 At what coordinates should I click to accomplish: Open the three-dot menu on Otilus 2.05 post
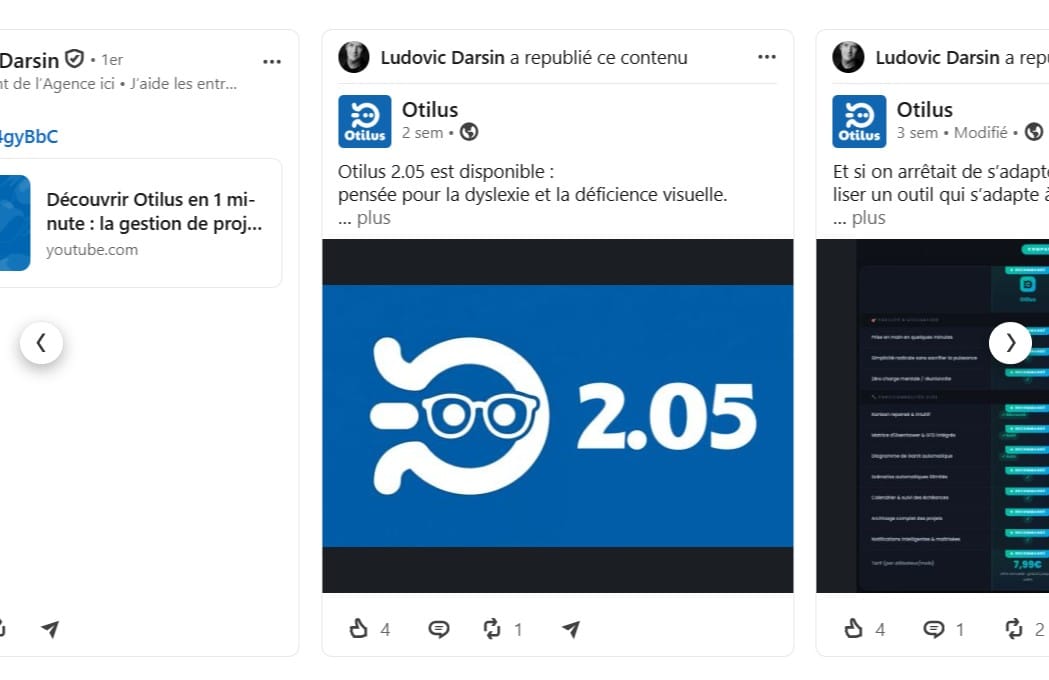coord(767,57)
